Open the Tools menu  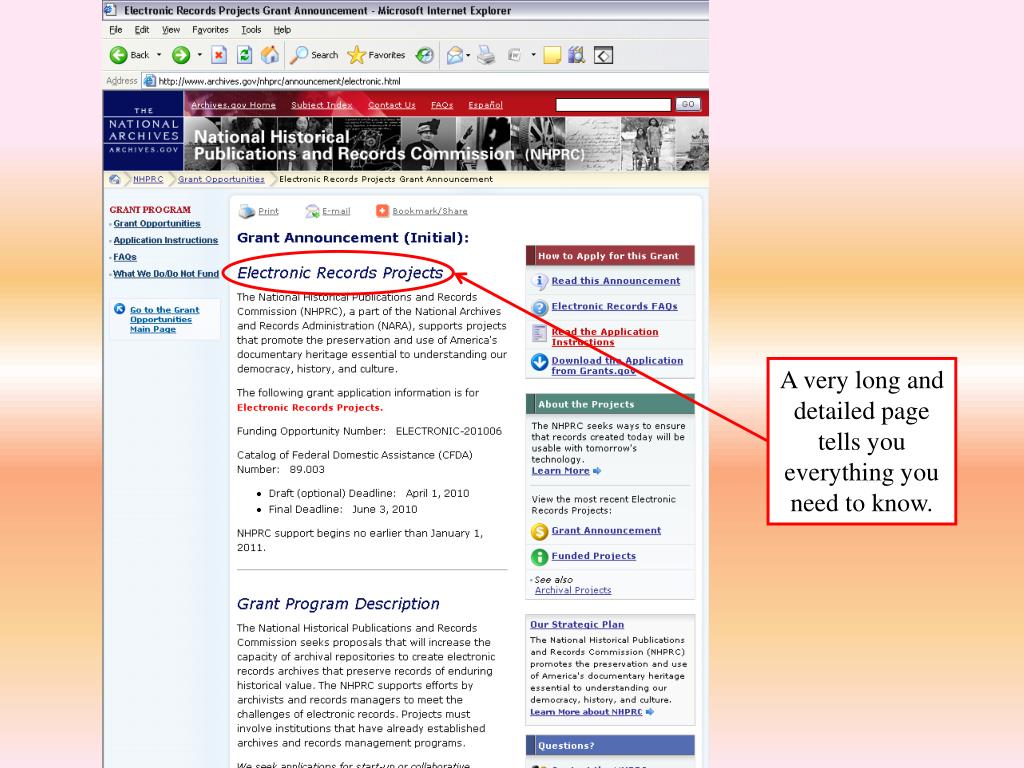pyautogui.click(x=251, y=30)
